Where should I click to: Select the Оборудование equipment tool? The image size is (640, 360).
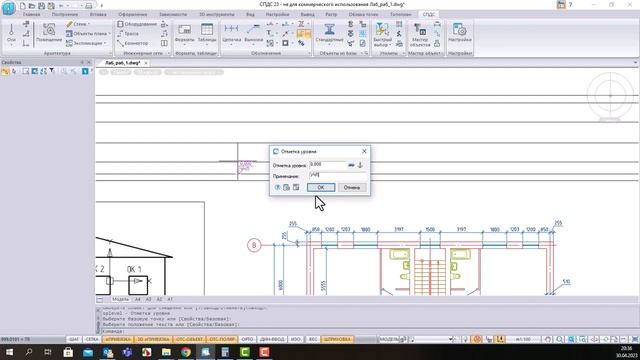(x=137, y=24)
